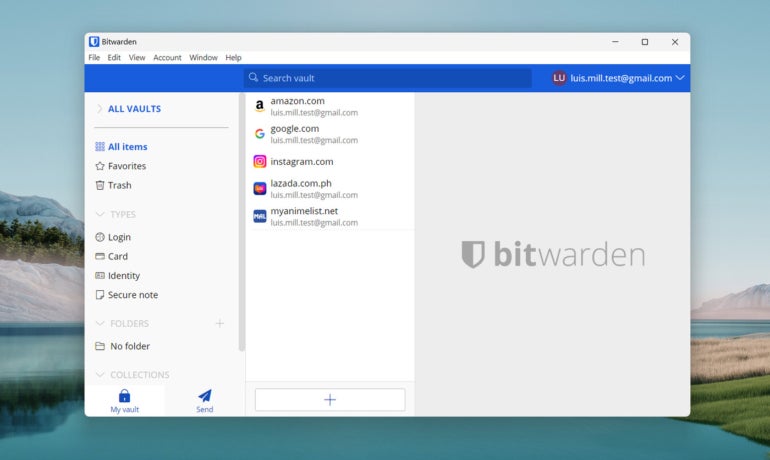The width and height of the screenshot is (770, 460).
Task: Click the plus icon beside Folders
Action: (220, 323)
